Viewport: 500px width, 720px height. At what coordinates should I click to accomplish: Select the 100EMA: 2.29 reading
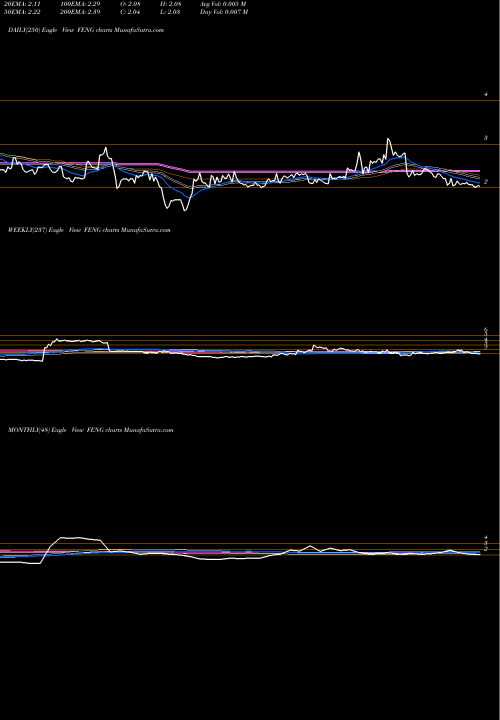coord(80,4)
